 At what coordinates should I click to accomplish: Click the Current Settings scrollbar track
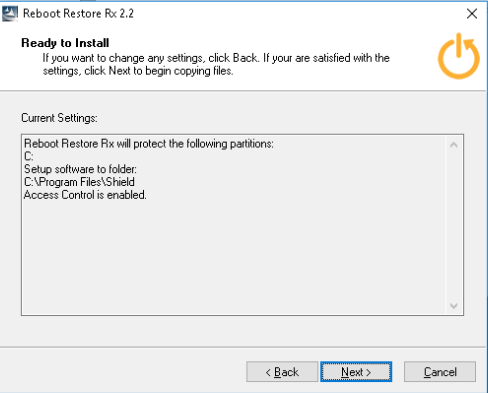pos(453,225)
